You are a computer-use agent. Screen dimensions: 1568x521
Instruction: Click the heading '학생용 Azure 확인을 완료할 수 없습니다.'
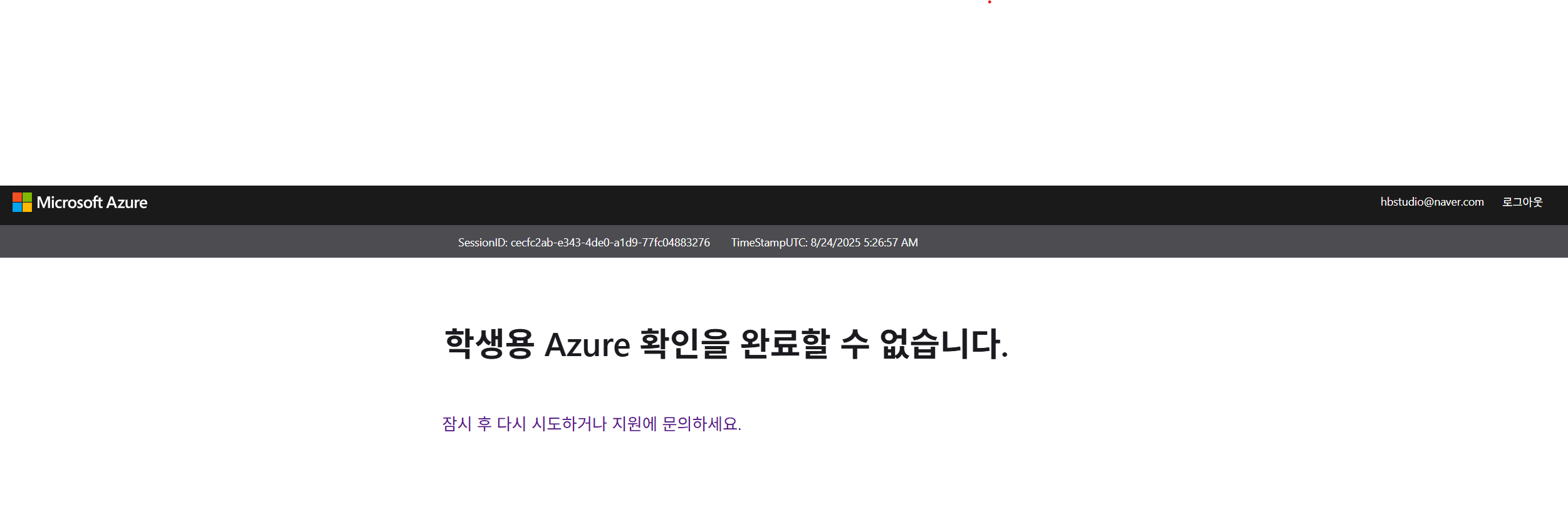(x=726, y=344)
